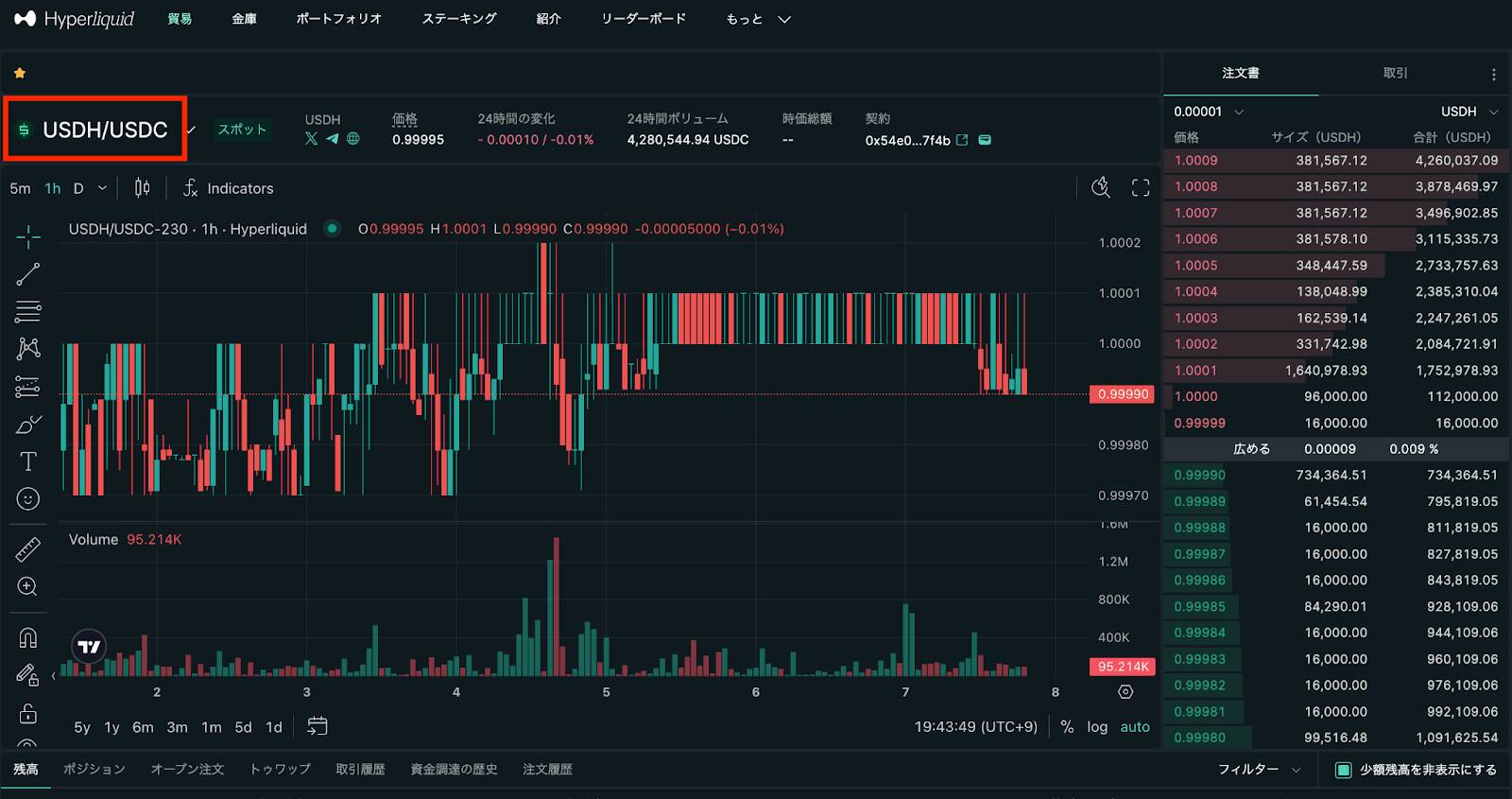
Task: Select the crosshair cursor tool
Action: pyautogui.click(x=28, y=236)
